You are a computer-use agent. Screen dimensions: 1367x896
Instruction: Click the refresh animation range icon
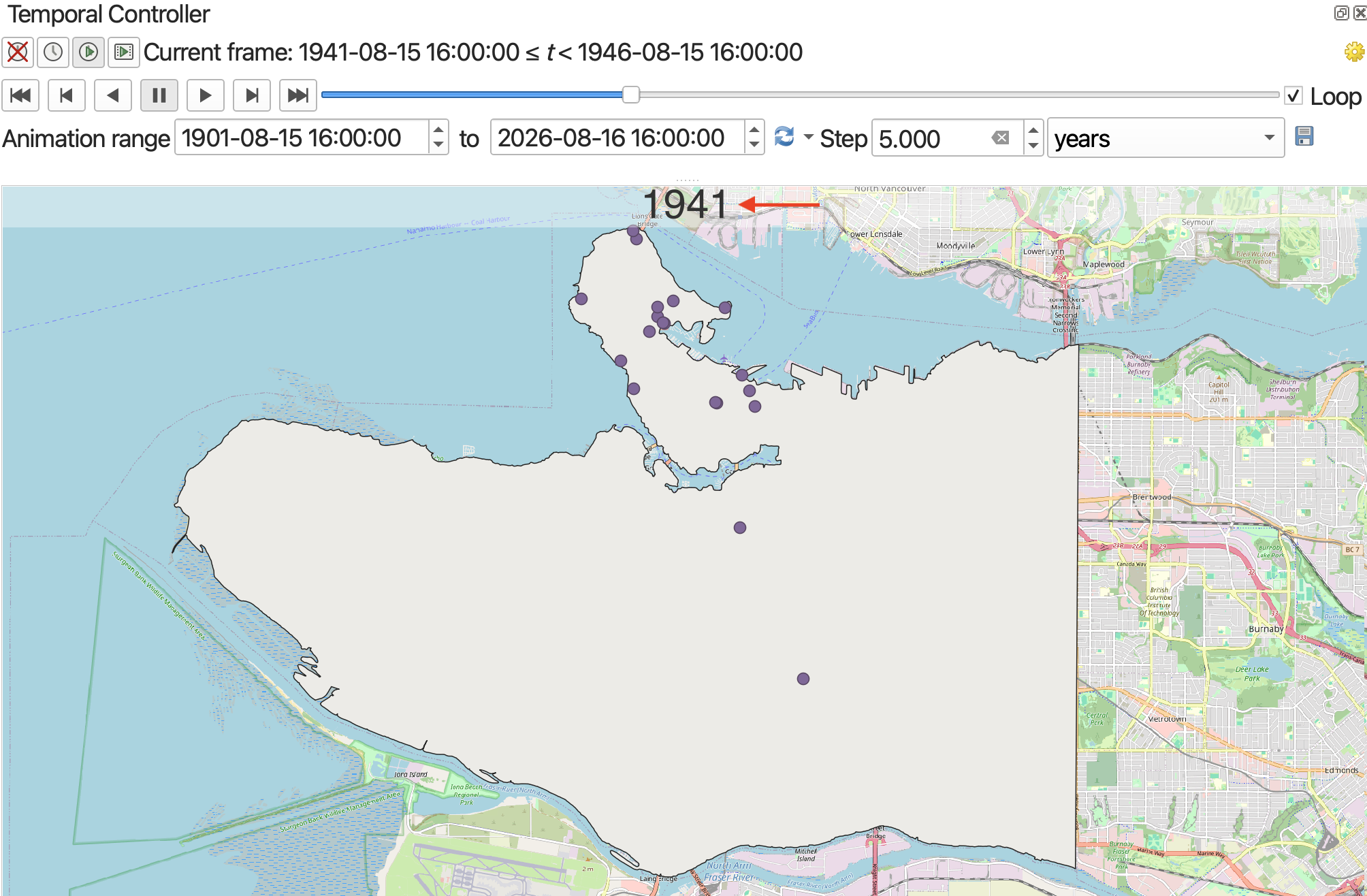coord(785,137)
